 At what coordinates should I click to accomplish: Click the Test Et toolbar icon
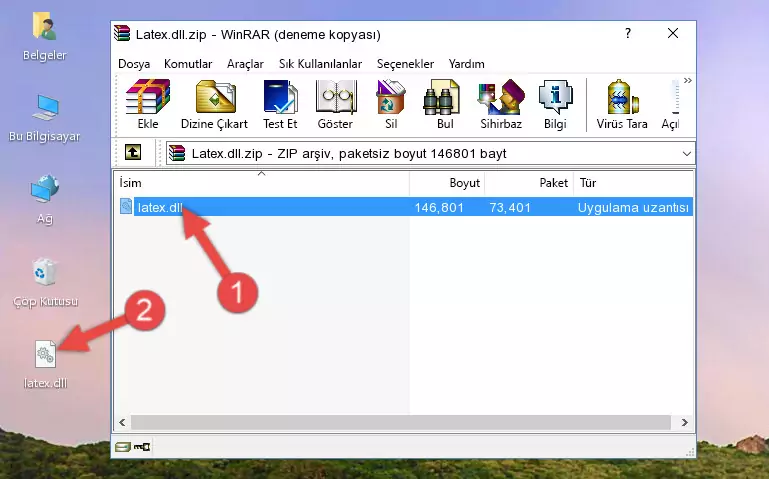click(x=280, y=97)
